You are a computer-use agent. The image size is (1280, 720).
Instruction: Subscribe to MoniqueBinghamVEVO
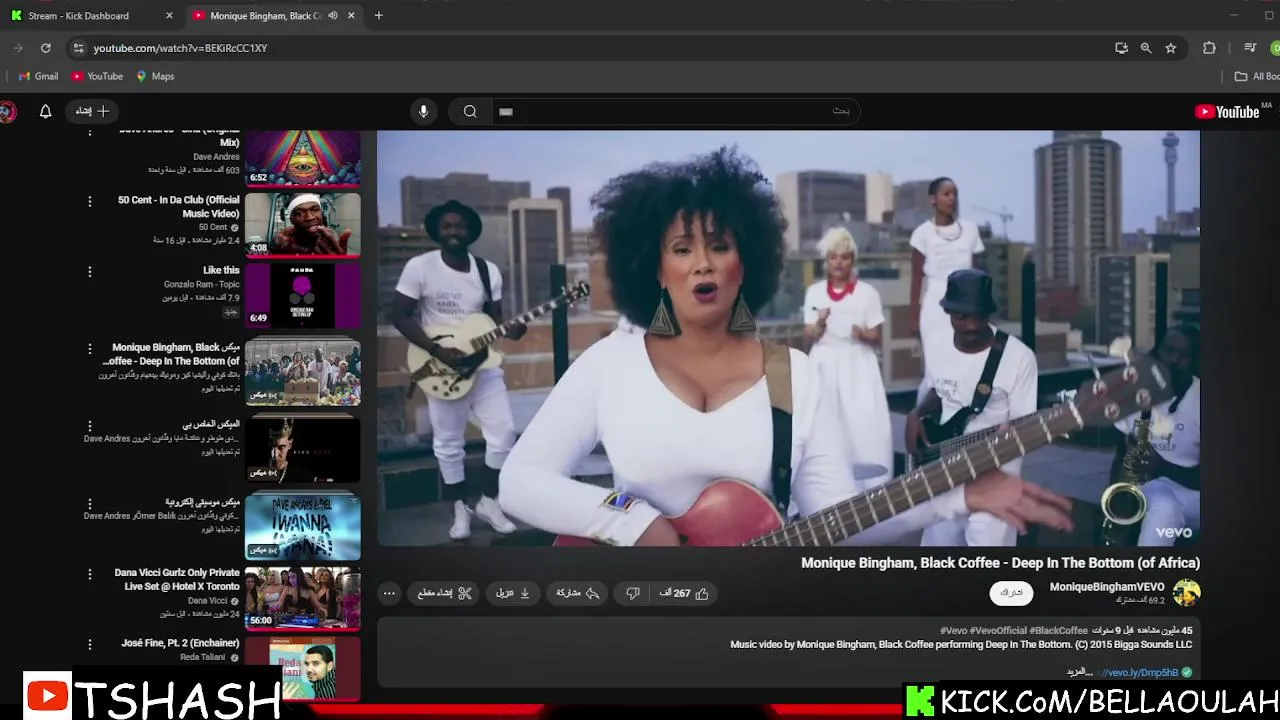click(1011, 593)
